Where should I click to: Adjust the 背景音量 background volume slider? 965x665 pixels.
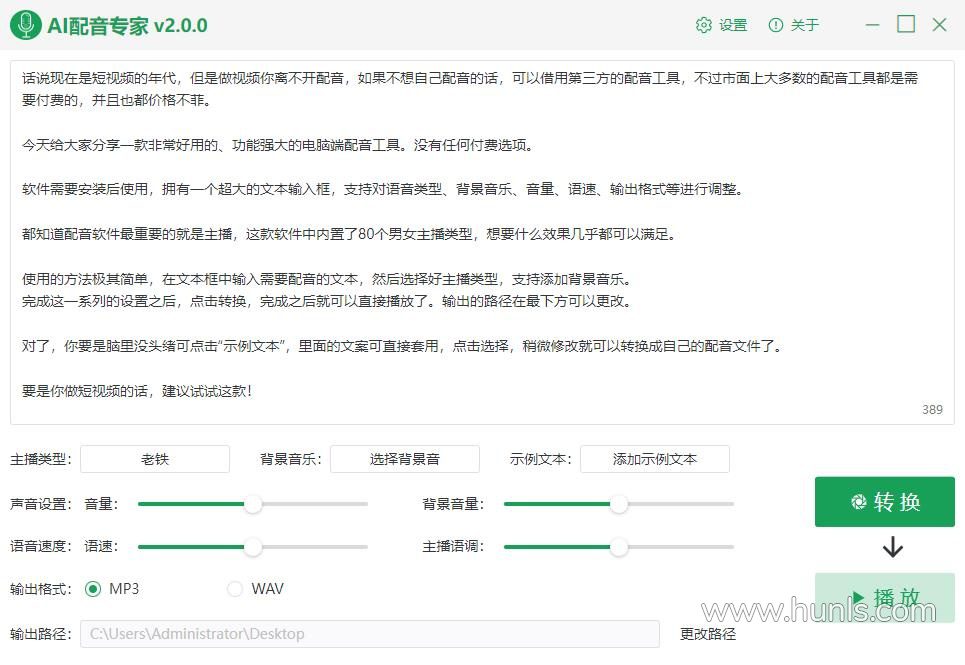click(x=619, y=504)
